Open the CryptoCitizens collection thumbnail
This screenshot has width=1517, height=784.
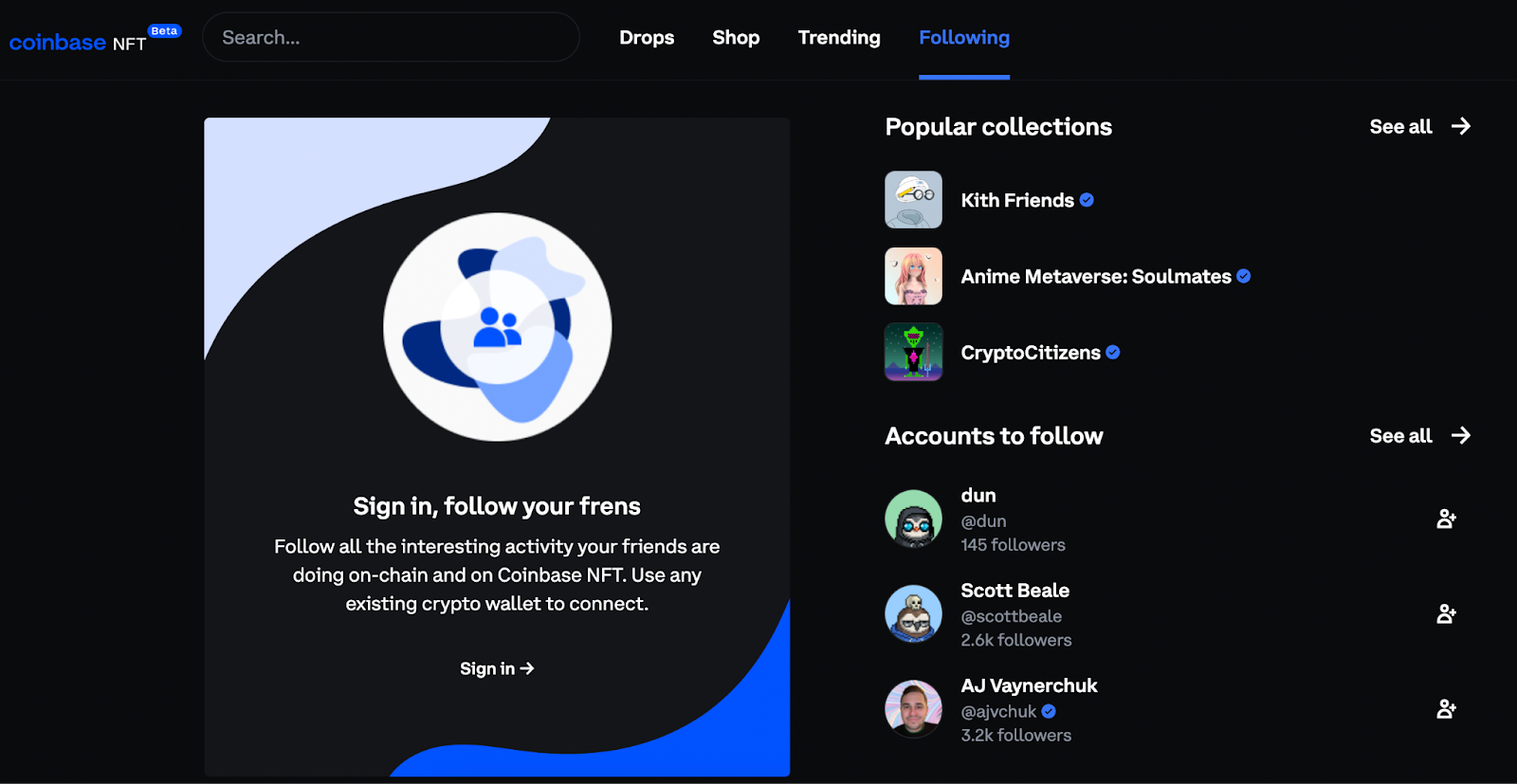click(913, 352)
